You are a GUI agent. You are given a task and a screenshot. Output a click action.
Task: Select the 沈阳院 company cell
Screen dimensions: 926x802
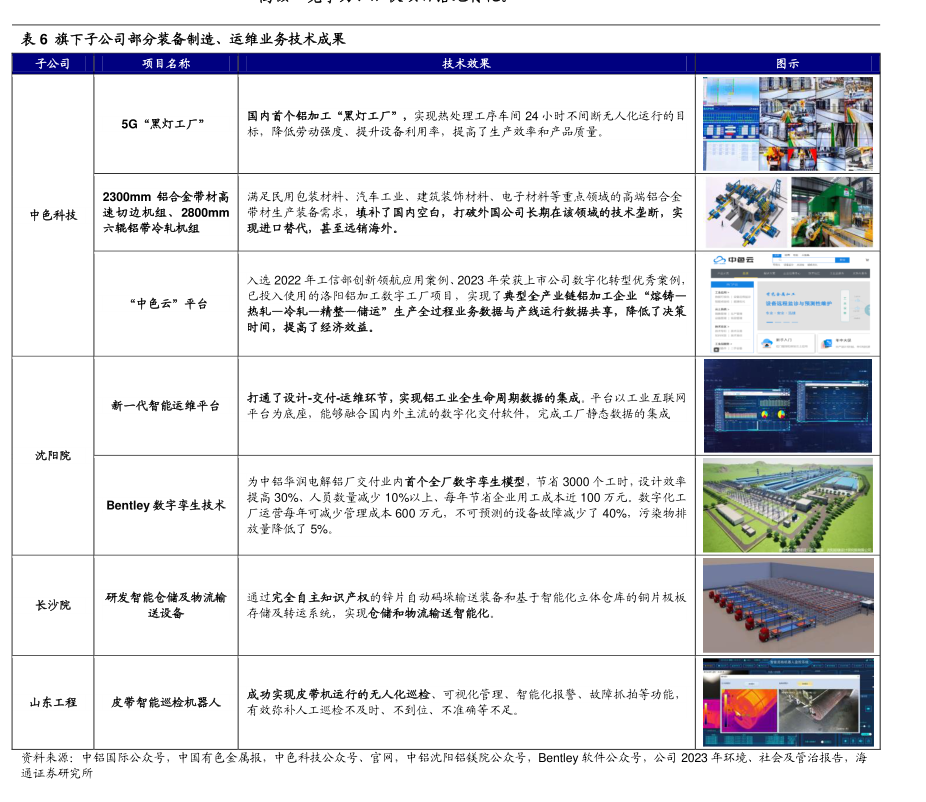pyautogui.click(x=53, y=455)
